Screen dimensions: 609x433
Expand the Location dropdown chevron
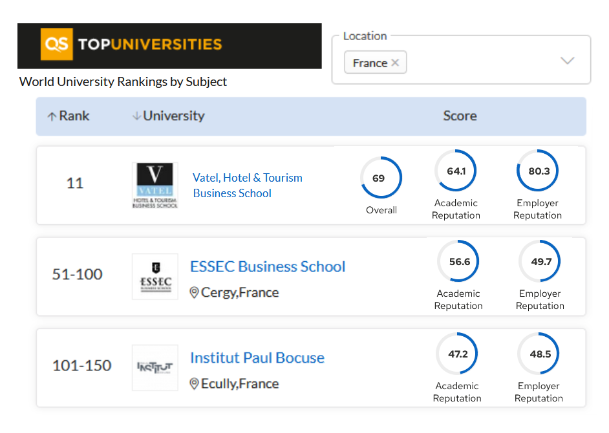567,61
